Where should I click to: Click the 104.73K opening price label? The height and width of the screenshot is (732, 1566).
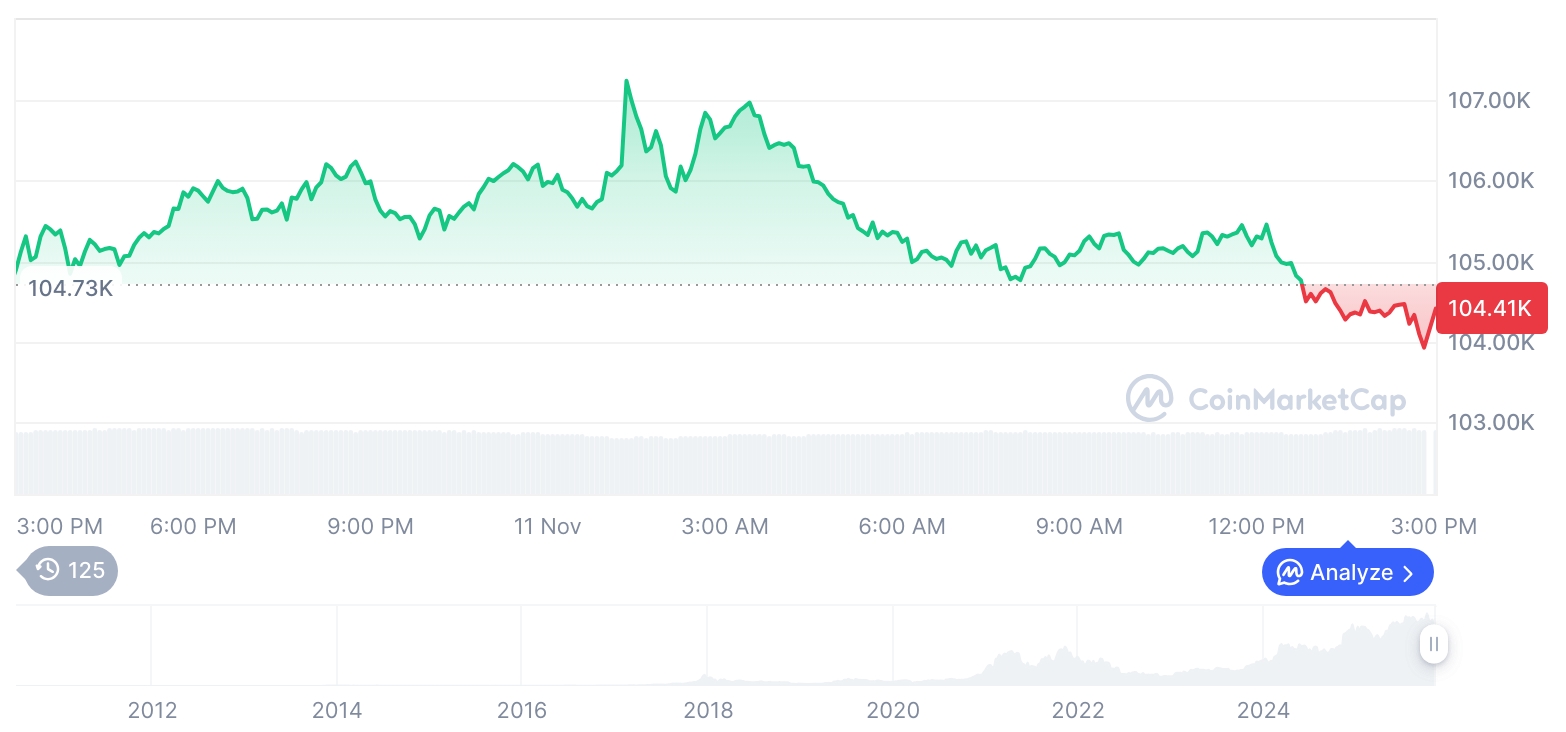pyautogui.click(x=70, y=290)
